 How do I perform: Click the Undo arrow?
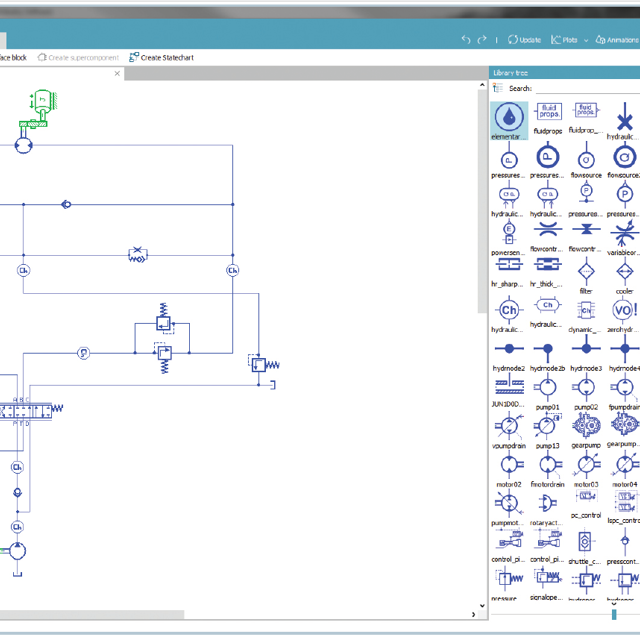[x=466, y=39]
